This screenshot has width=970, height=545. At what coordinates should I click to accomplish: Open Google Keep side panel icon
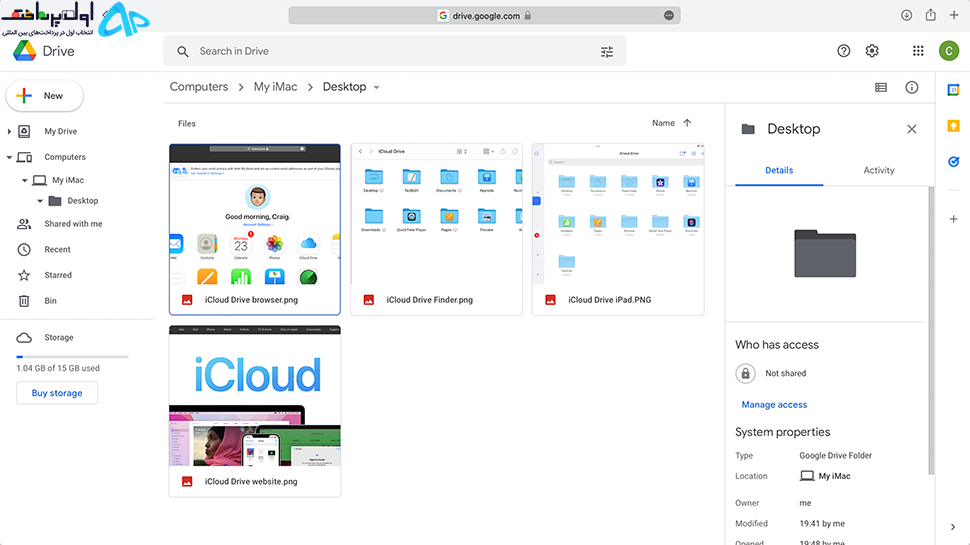coord(953,126)
